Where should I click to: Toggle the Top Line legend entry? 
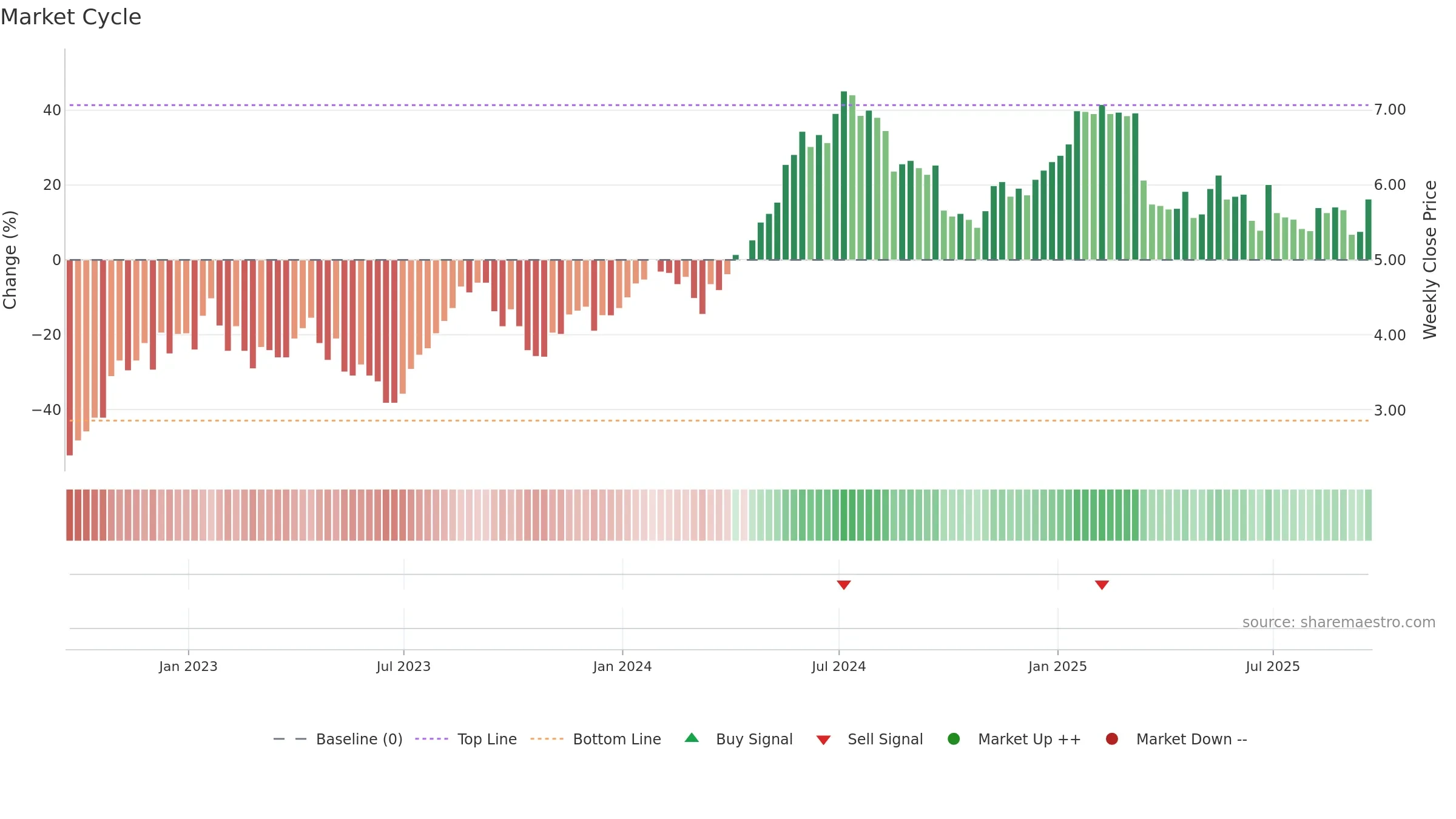pos(466,739)
